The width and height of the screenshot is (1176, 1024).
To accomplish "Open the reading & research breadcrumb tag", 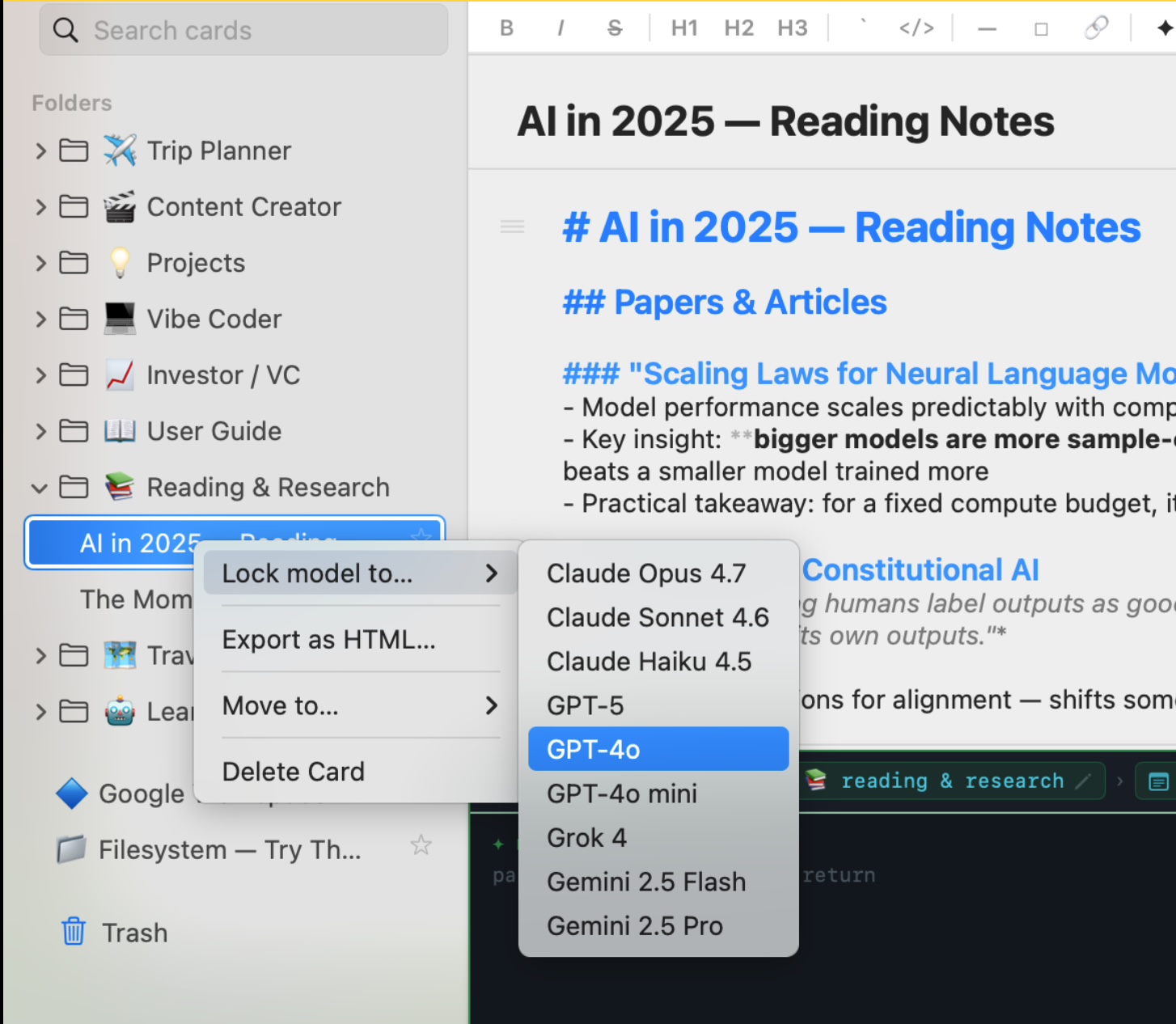I will click(x=952, y=781).
